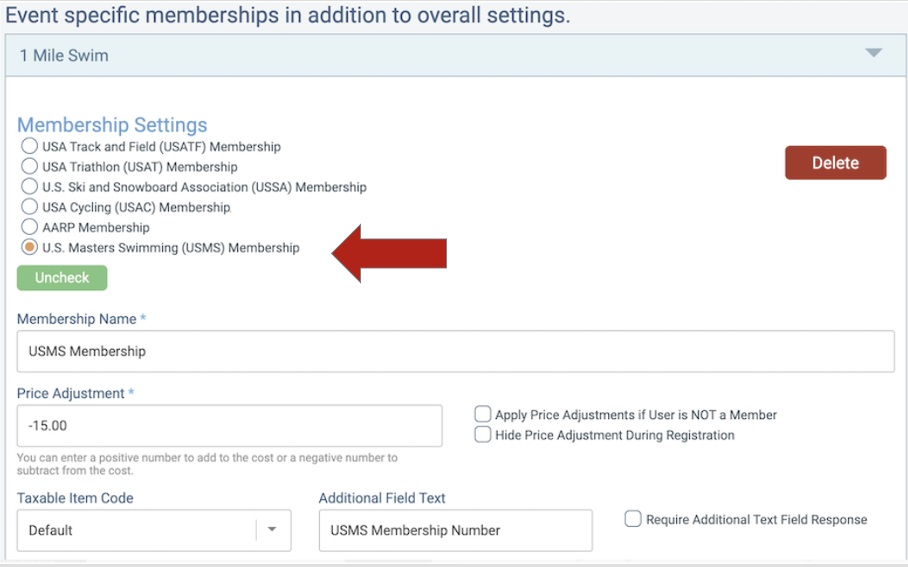The image size is (908, 567).
Task: Choose U.S. Ski and Snowboard Association Membership
Action: tap(30, 187)
